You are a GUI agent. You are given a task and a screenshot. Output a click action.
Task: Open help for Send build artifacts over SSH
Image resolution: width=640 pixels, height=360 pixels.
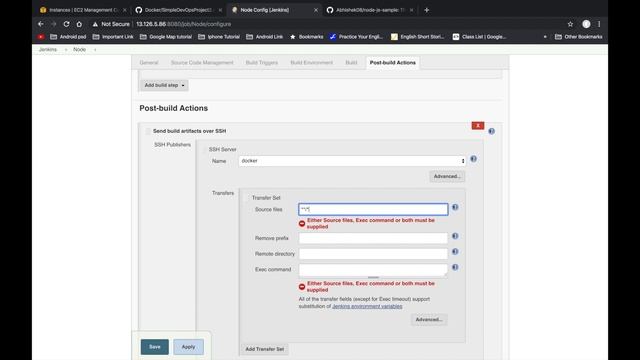[491, 131]
